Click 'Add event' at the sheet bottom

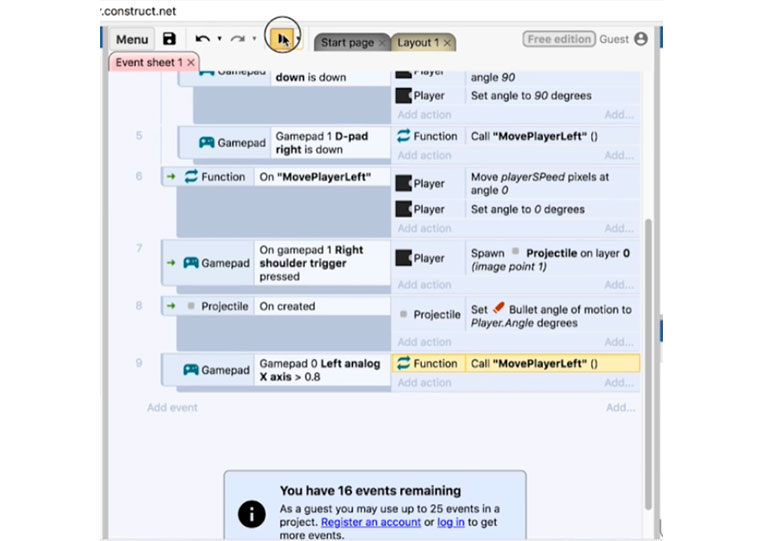pos(172,408)
